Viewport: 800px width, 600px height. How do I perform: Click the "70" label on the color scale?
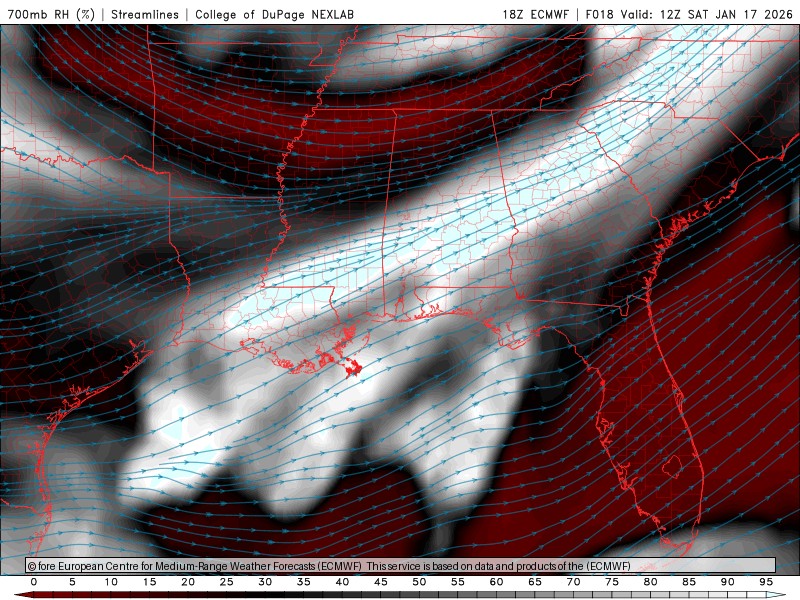(573, 582)
